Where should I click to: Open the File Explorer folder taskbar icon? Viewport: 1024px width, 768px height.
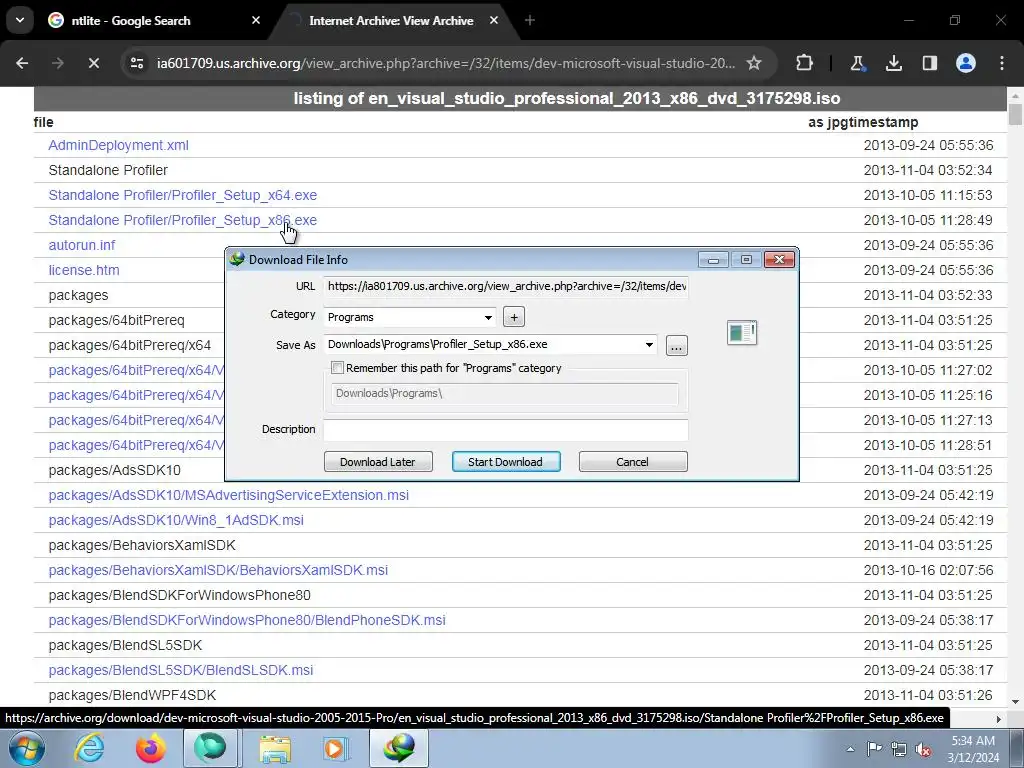tap(275, 748)
